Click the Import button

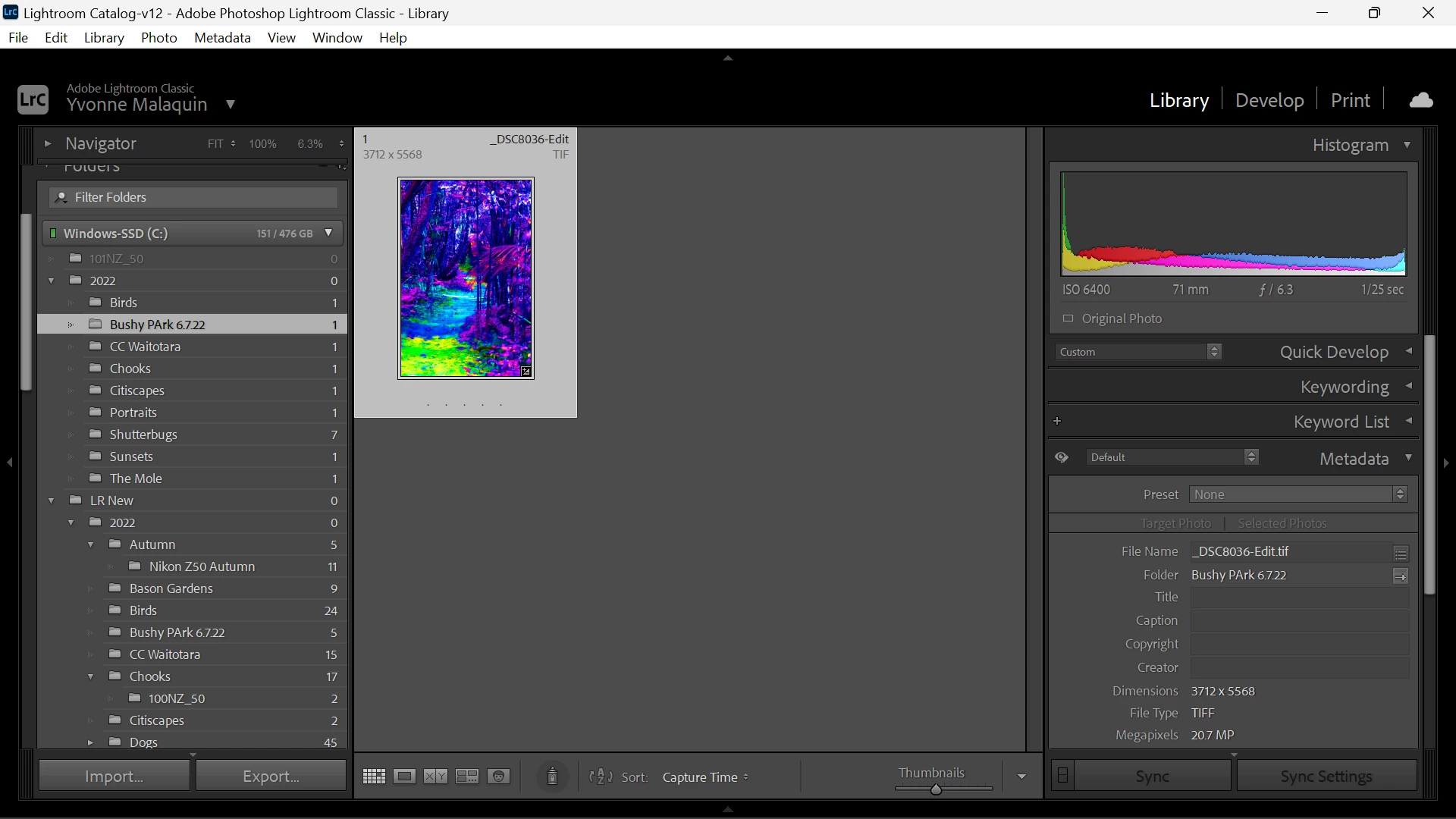click(x=115, y=776)
